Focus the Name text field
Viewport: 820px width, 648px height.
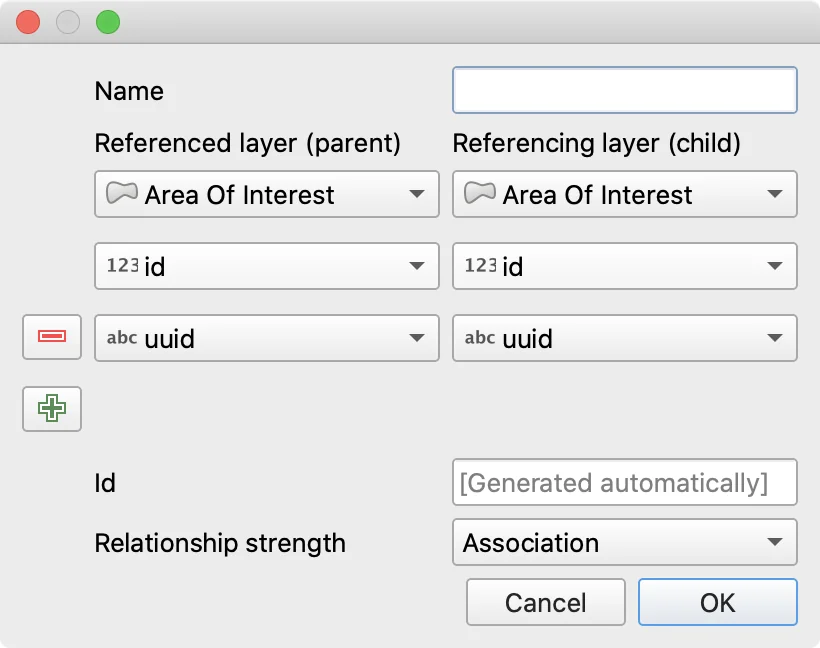(624, 90)
